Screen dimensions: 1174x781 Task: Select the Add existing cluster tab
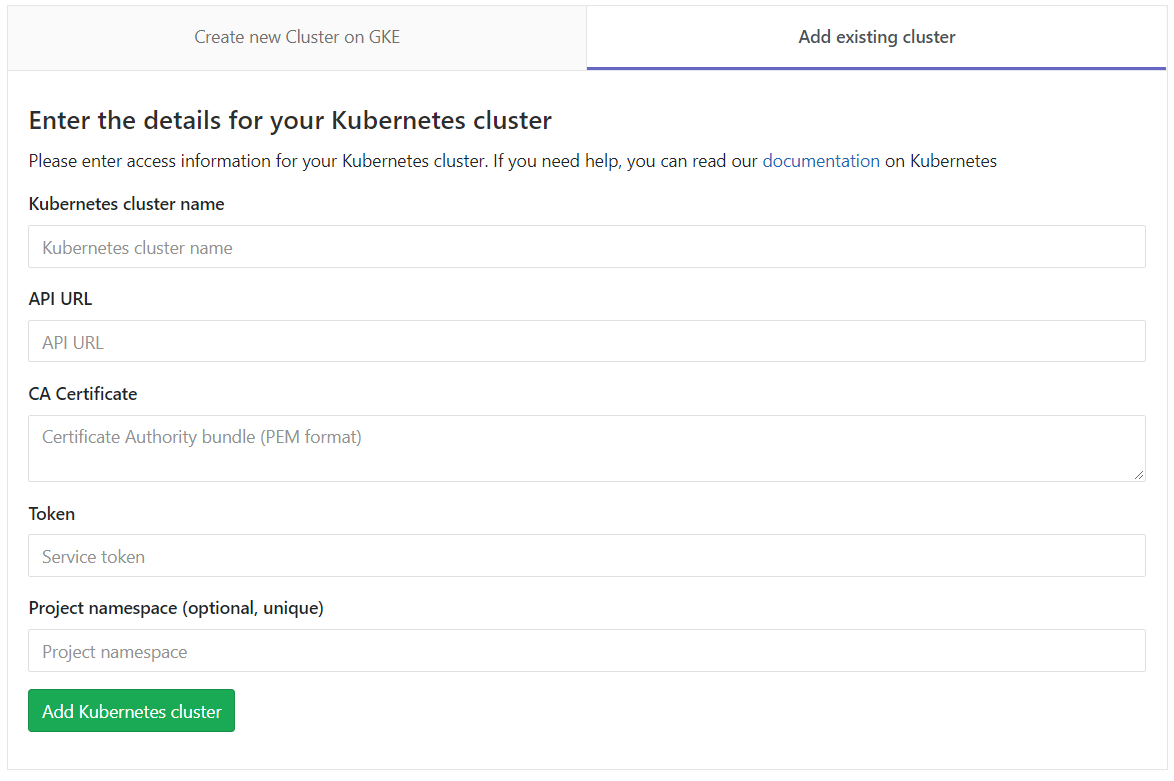click(876, 37)
